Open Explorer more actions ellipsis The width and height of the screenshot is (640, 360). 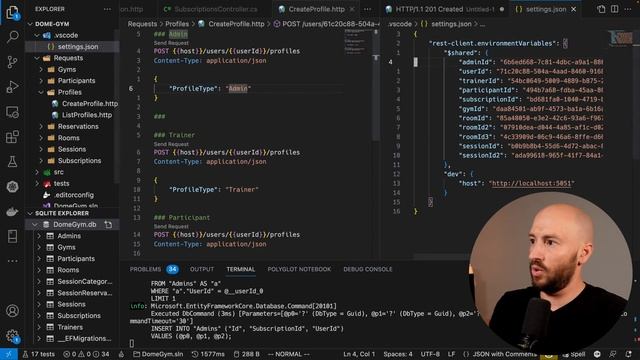point(107,9)
